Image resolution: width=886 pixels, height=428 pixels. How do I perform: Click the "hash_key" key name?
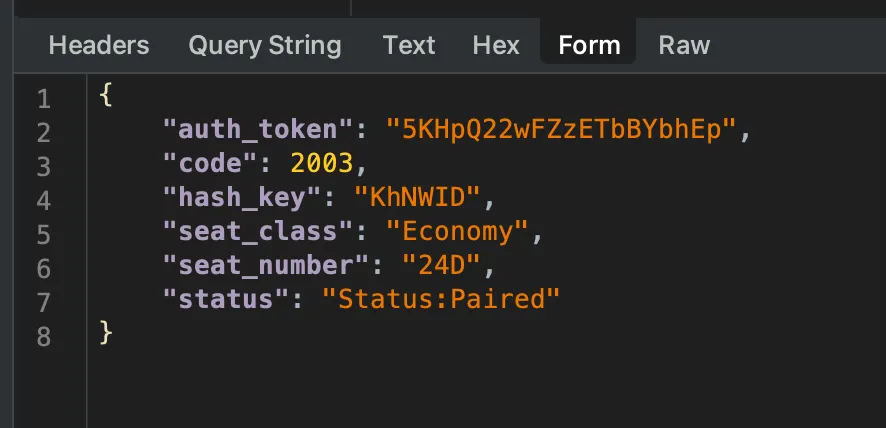[235, 197]
